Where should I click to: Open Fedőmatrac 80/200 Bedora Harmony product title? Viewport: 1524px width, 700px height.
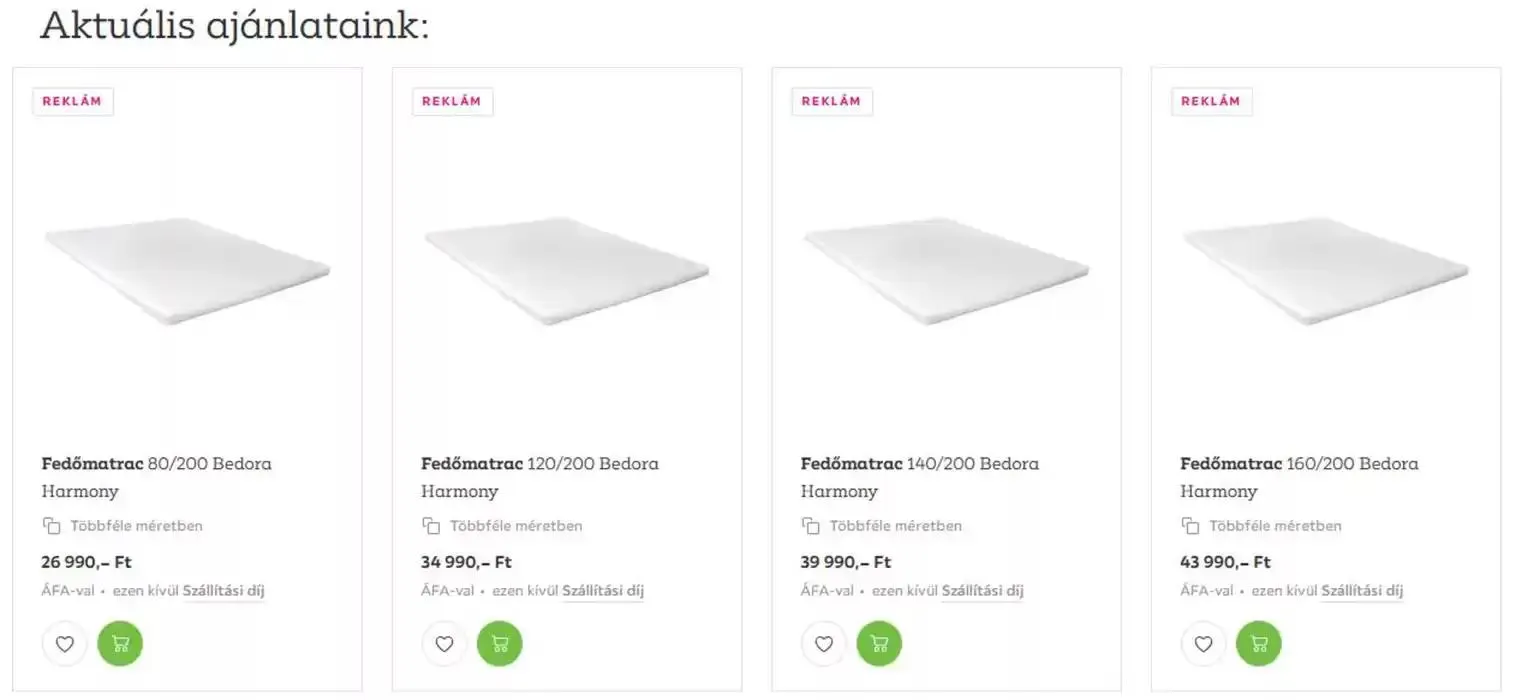click(x=156, y=477)
